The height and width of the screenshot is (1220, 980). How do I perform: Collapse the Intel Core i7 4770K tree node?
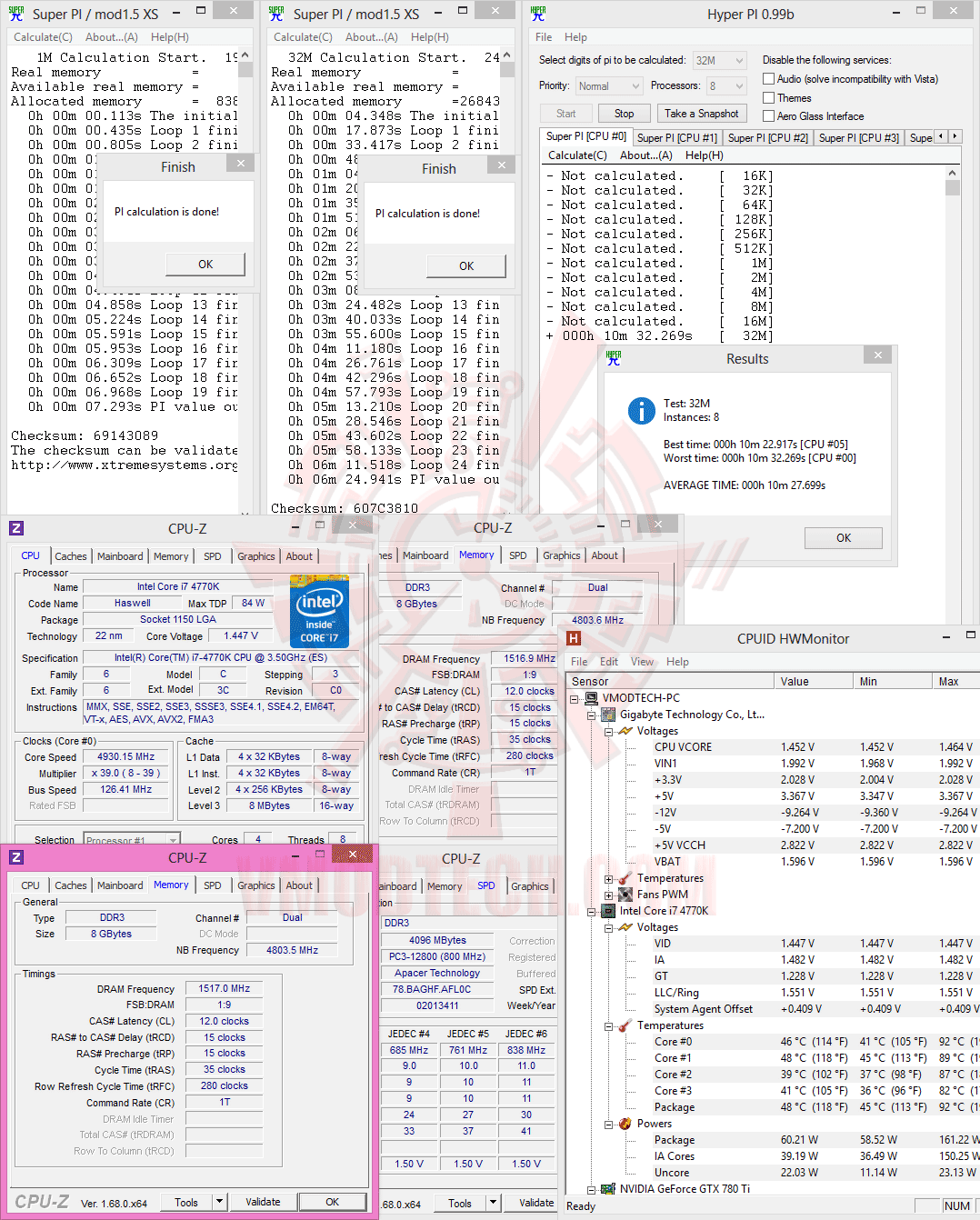pos(591,911)
